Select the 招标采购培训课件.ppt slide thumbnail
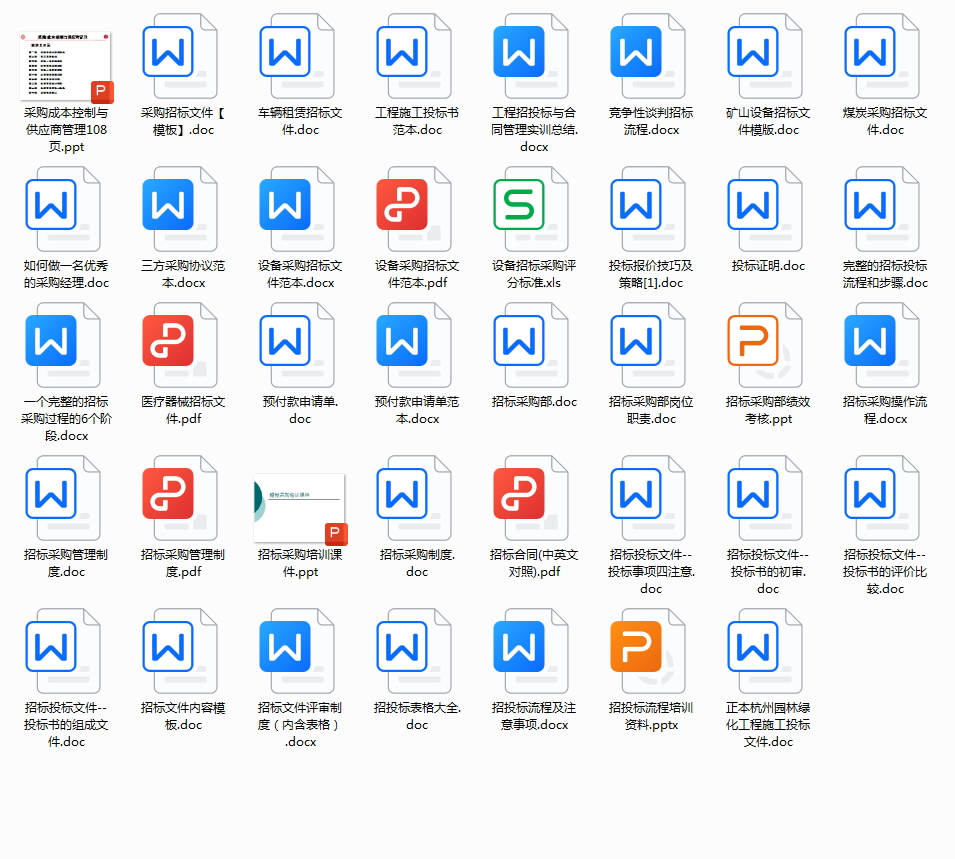 (x=300, y=509)
